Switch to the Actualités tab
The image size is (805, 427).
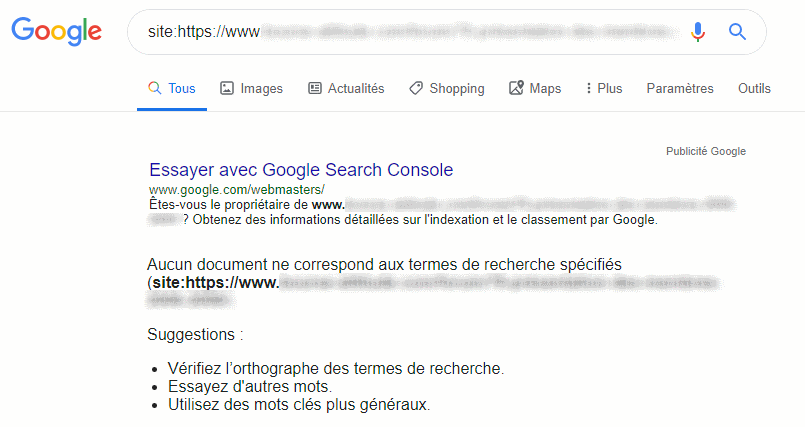[356, 88]
